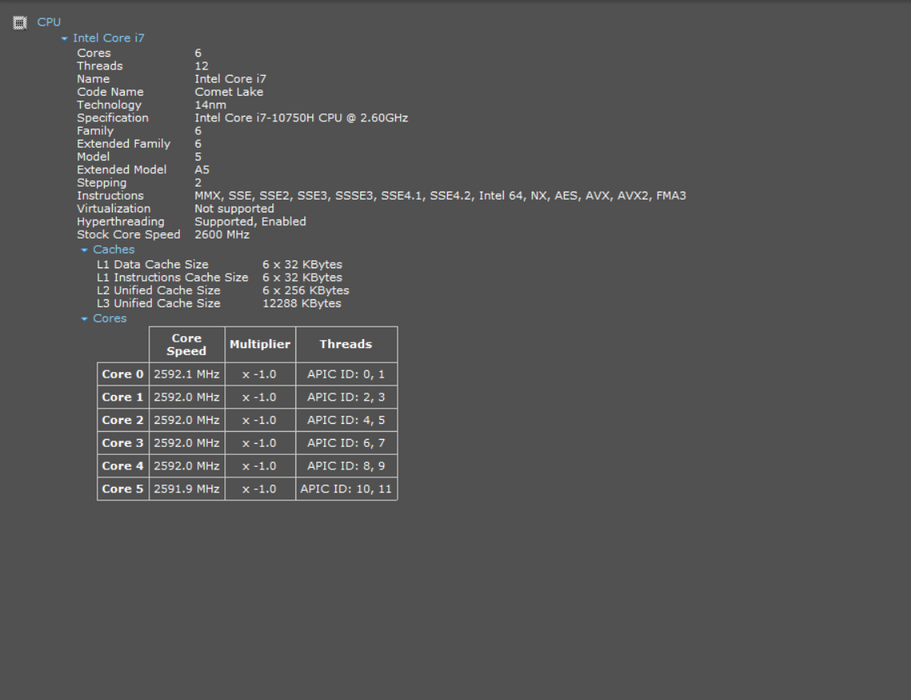
Task: Select the Core 0 row label
Action: click(x=122, y=374)
